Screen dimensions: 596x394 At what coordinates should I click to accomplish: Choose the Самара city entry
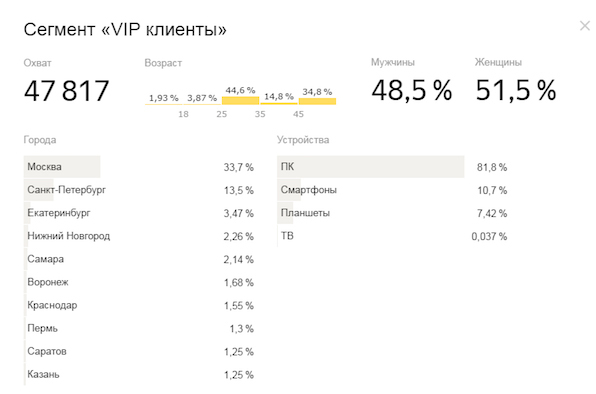139,259
